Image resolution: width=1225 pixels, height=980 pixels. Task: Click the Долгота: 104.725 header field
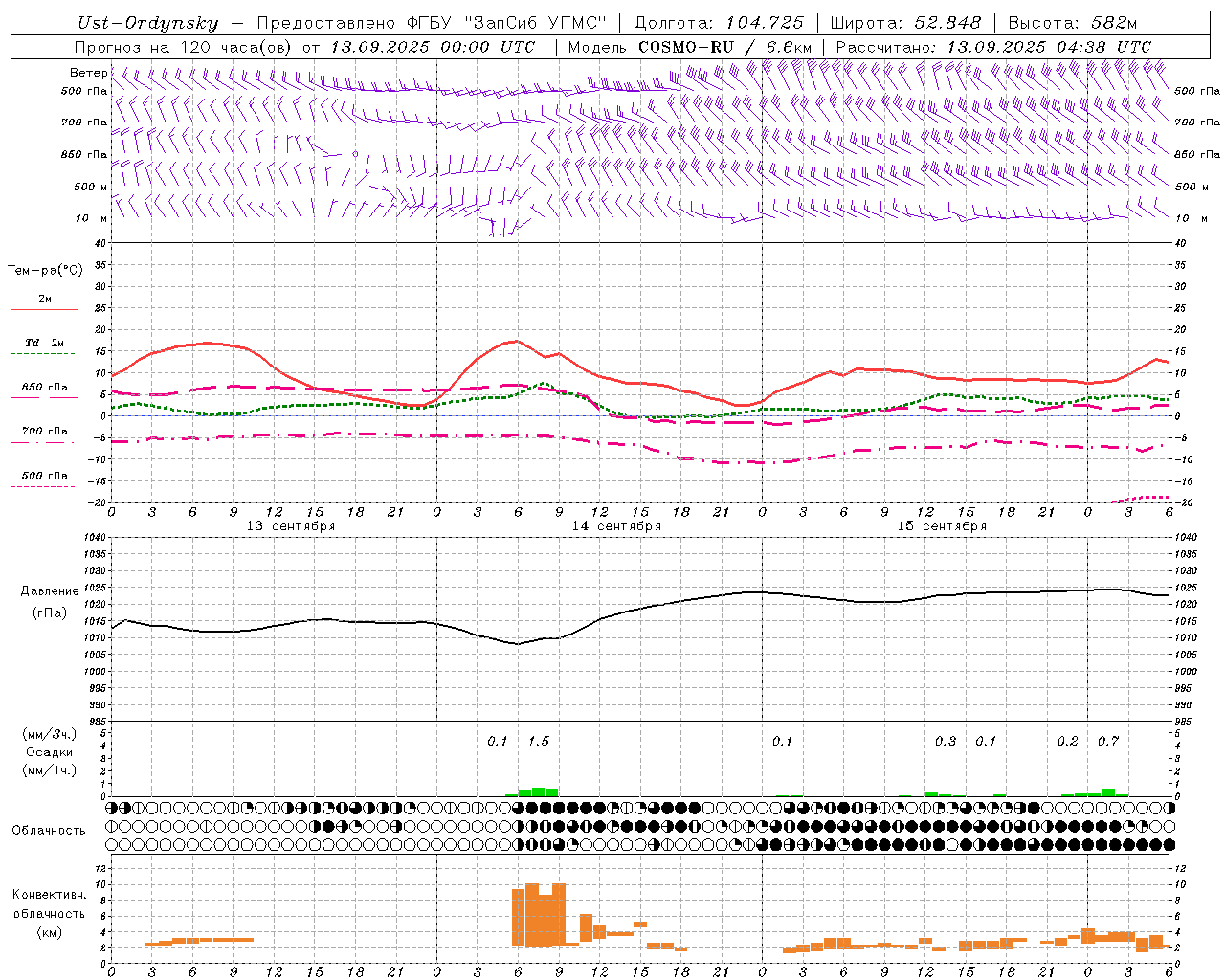click(720, 23)
